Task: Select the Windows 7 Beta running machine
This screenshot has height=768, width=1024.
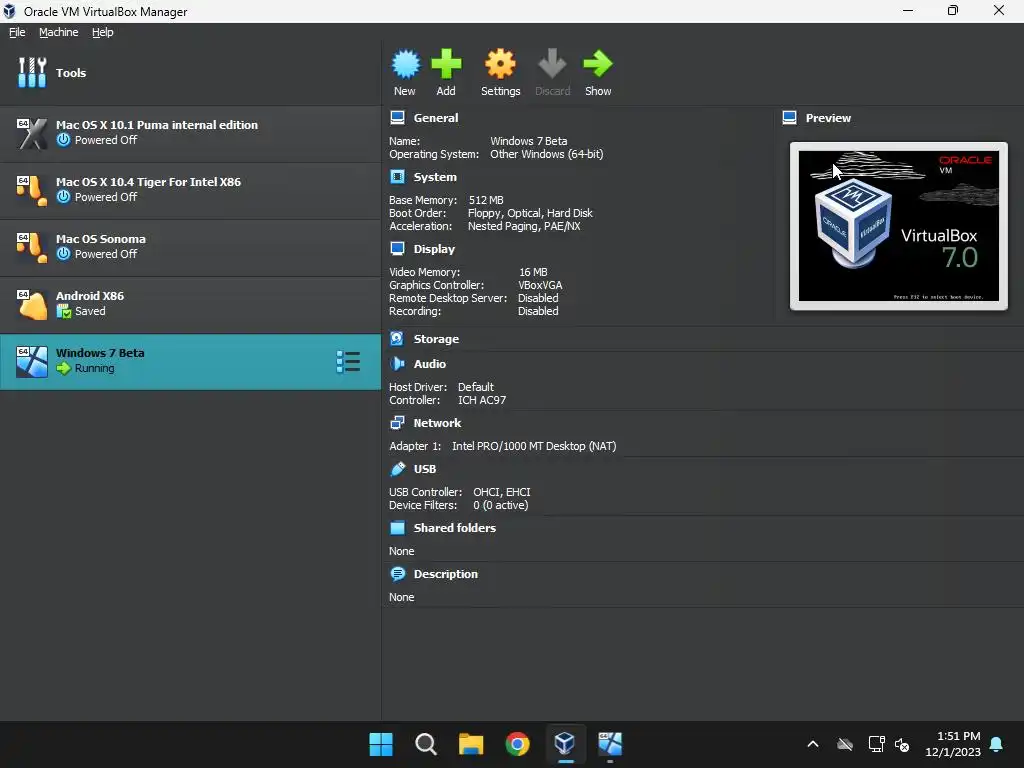Action: pos(190,362)
